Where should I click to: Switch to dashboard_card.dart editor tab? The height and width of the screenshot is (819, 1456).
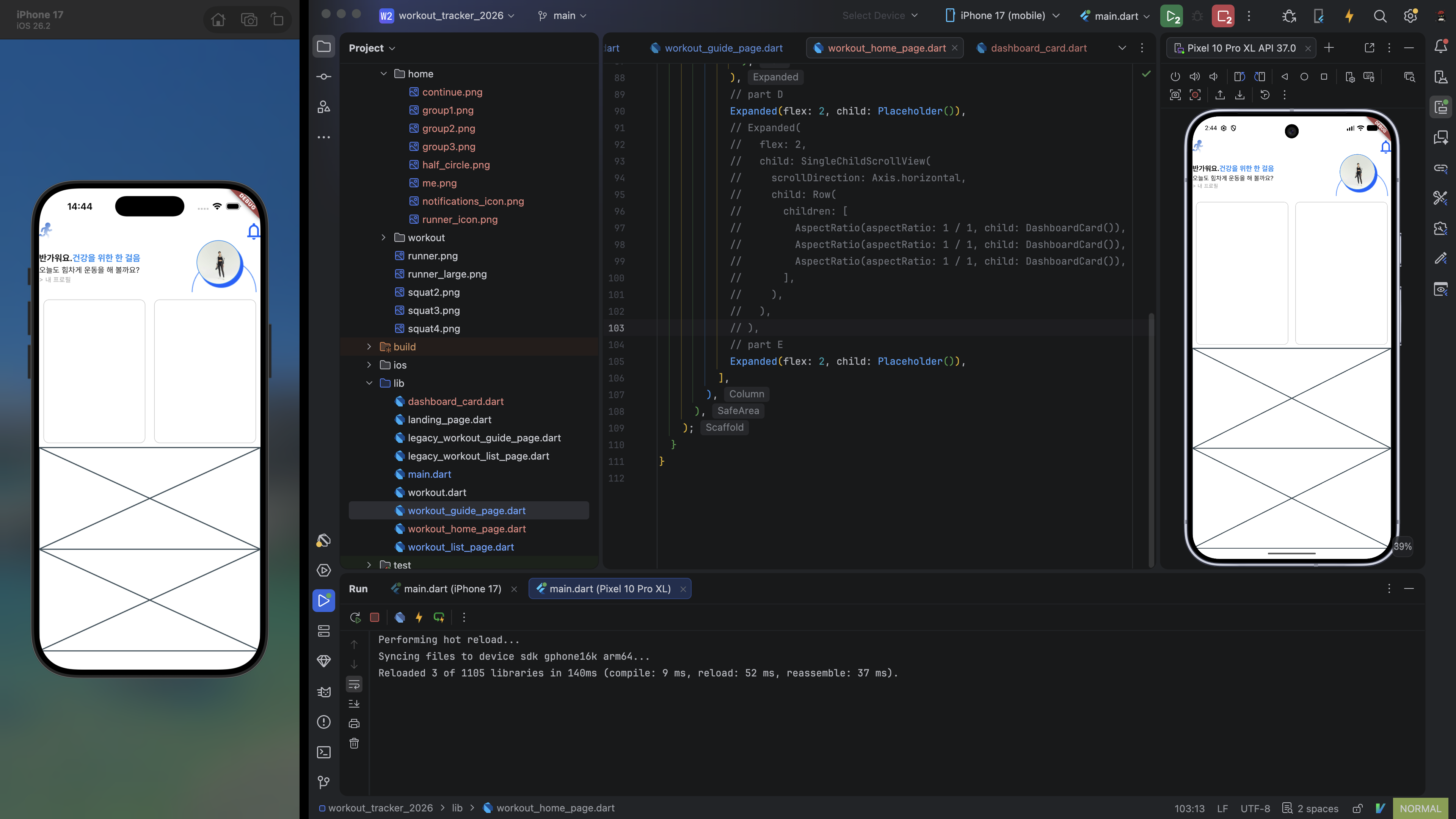[x=1032, y=48]
